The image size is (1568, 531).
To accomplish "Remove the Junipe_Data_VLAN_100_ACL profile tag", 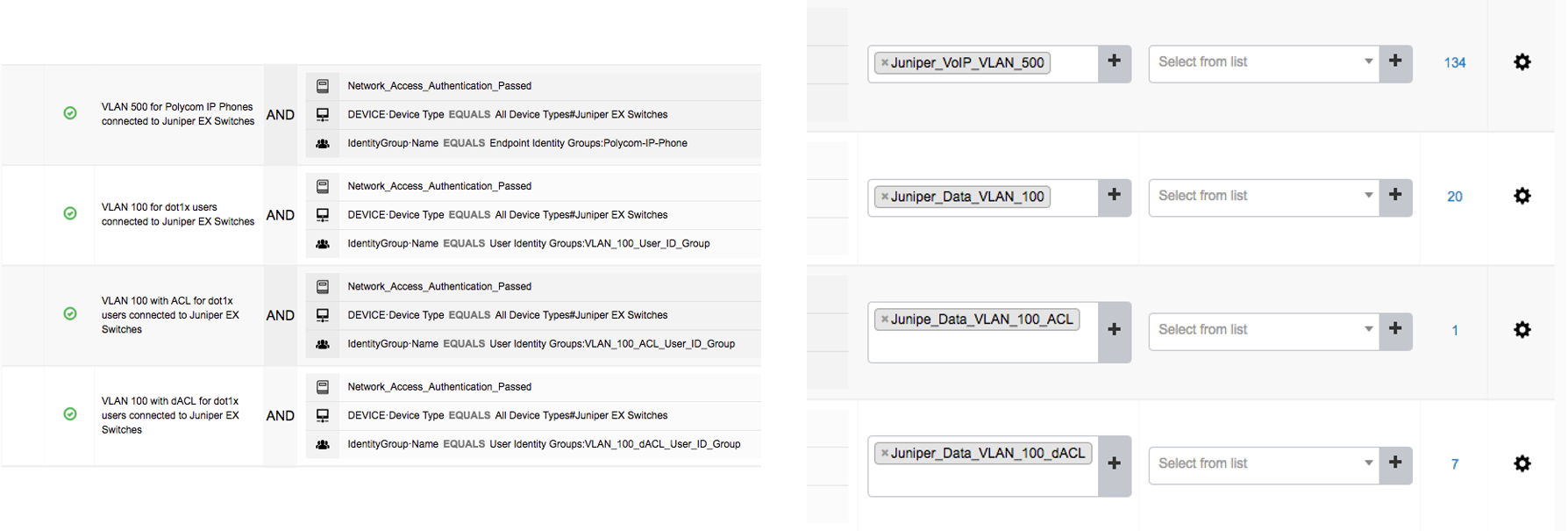I will click(x=885, y=319).
